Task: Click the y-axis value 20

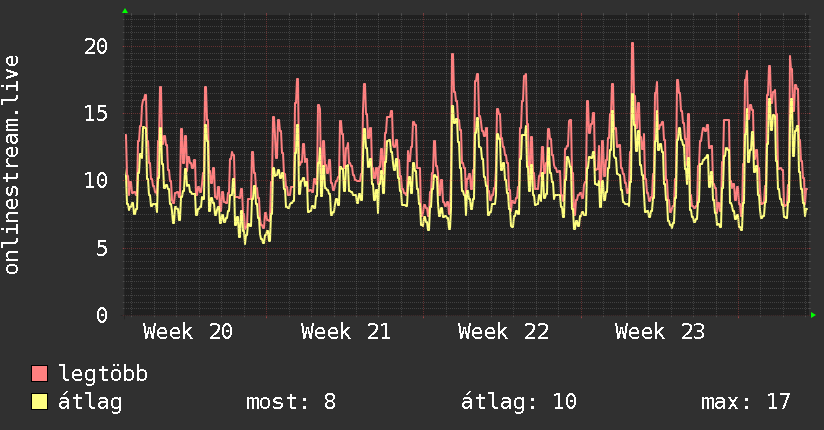Action: click(96, 47)
